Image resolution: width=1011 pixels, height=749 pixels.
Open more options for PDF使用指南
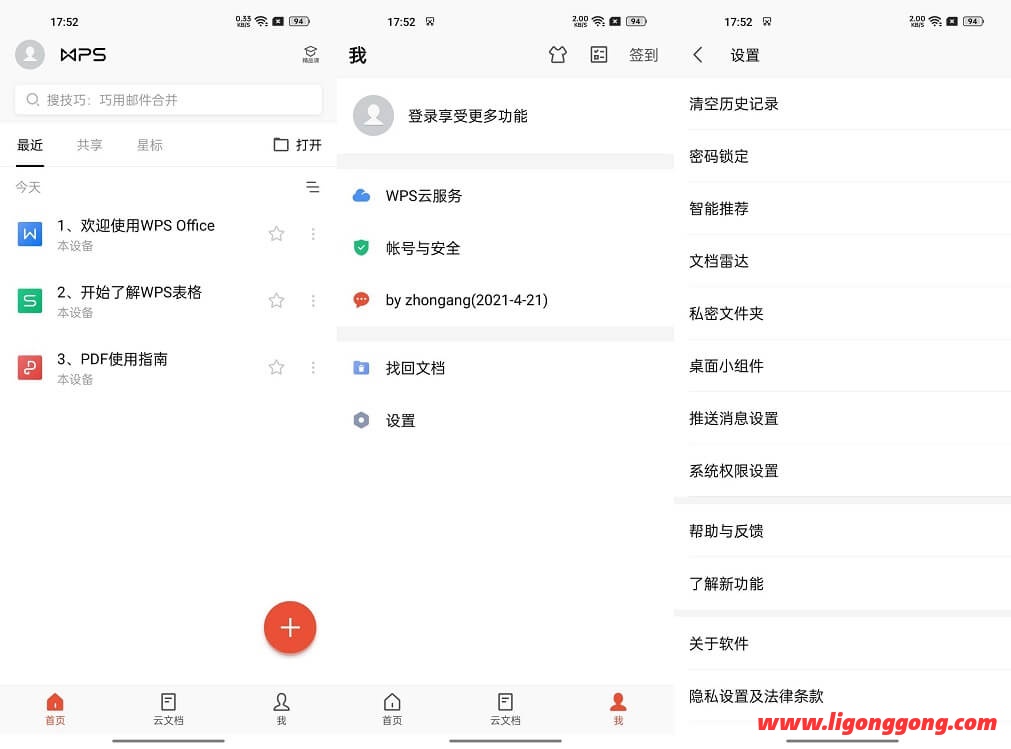coord(313,367)
